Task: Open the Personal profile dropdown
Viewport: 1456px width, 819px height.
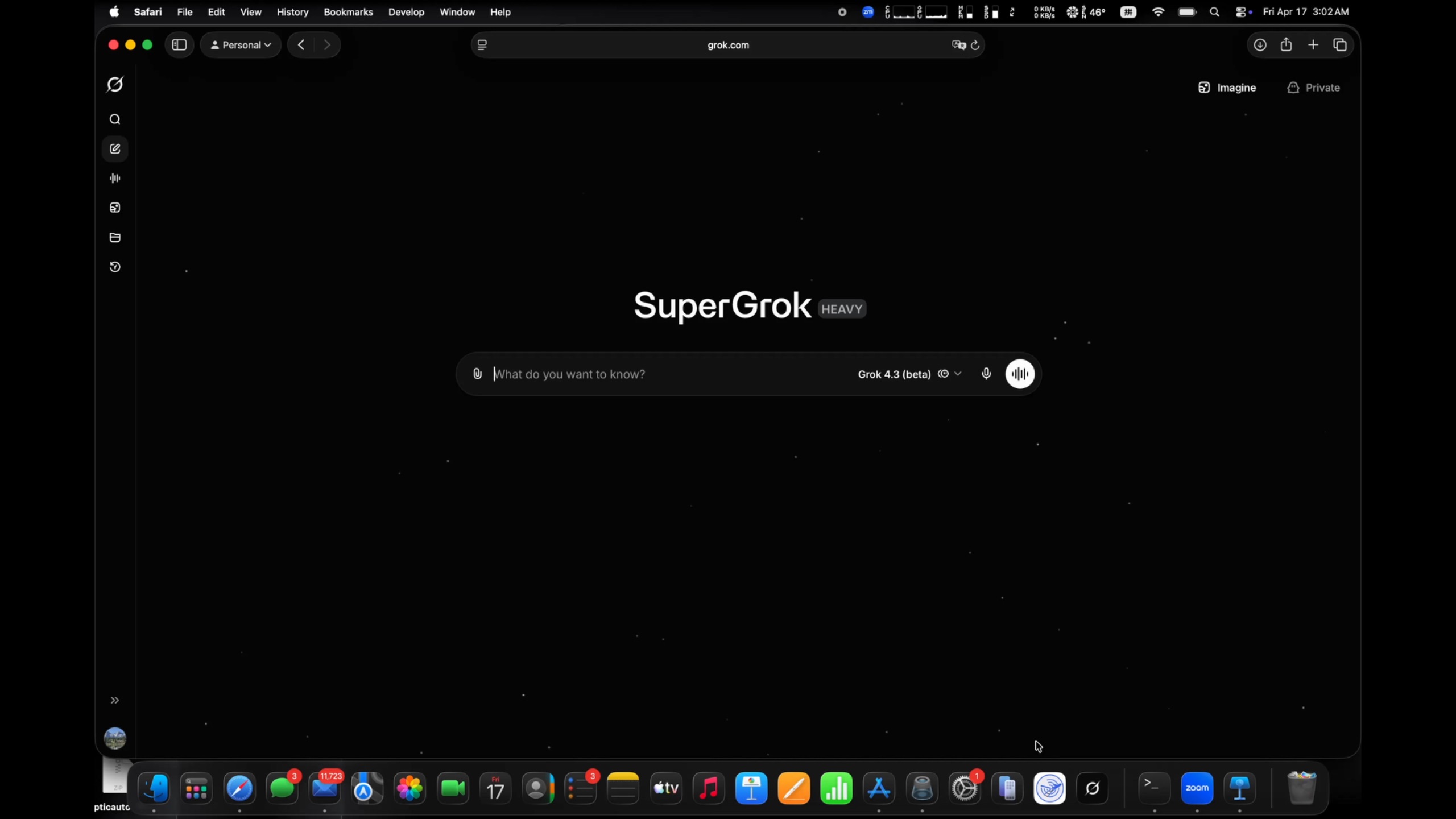Action: 241,45
